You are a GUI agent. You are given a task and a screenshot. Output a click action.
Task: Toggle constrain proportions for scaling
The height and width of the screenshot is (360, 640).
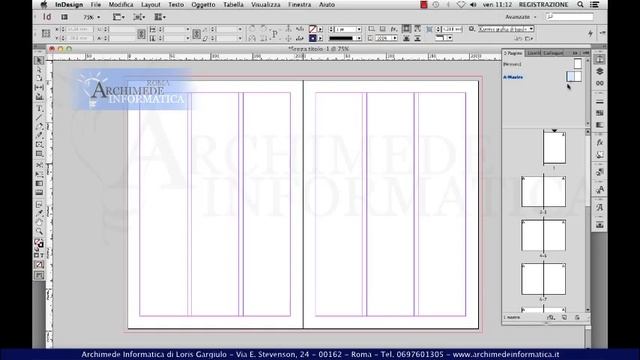coord(196,34)
